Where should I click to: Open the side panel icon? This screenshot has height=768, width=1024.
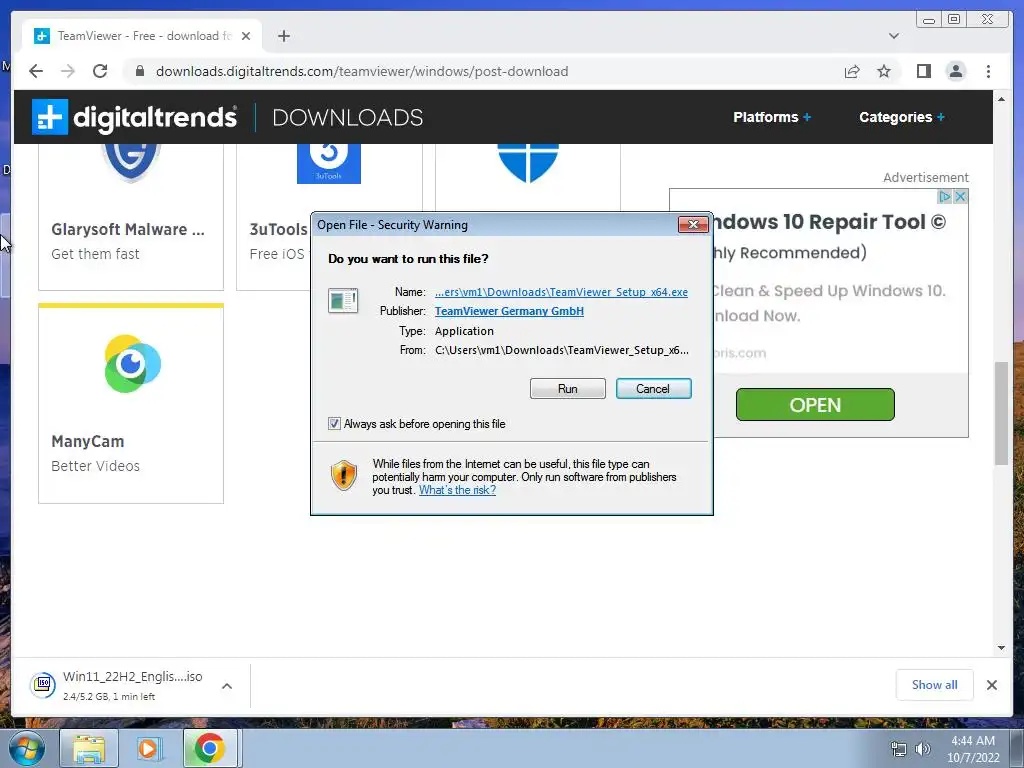click(923, 71)
